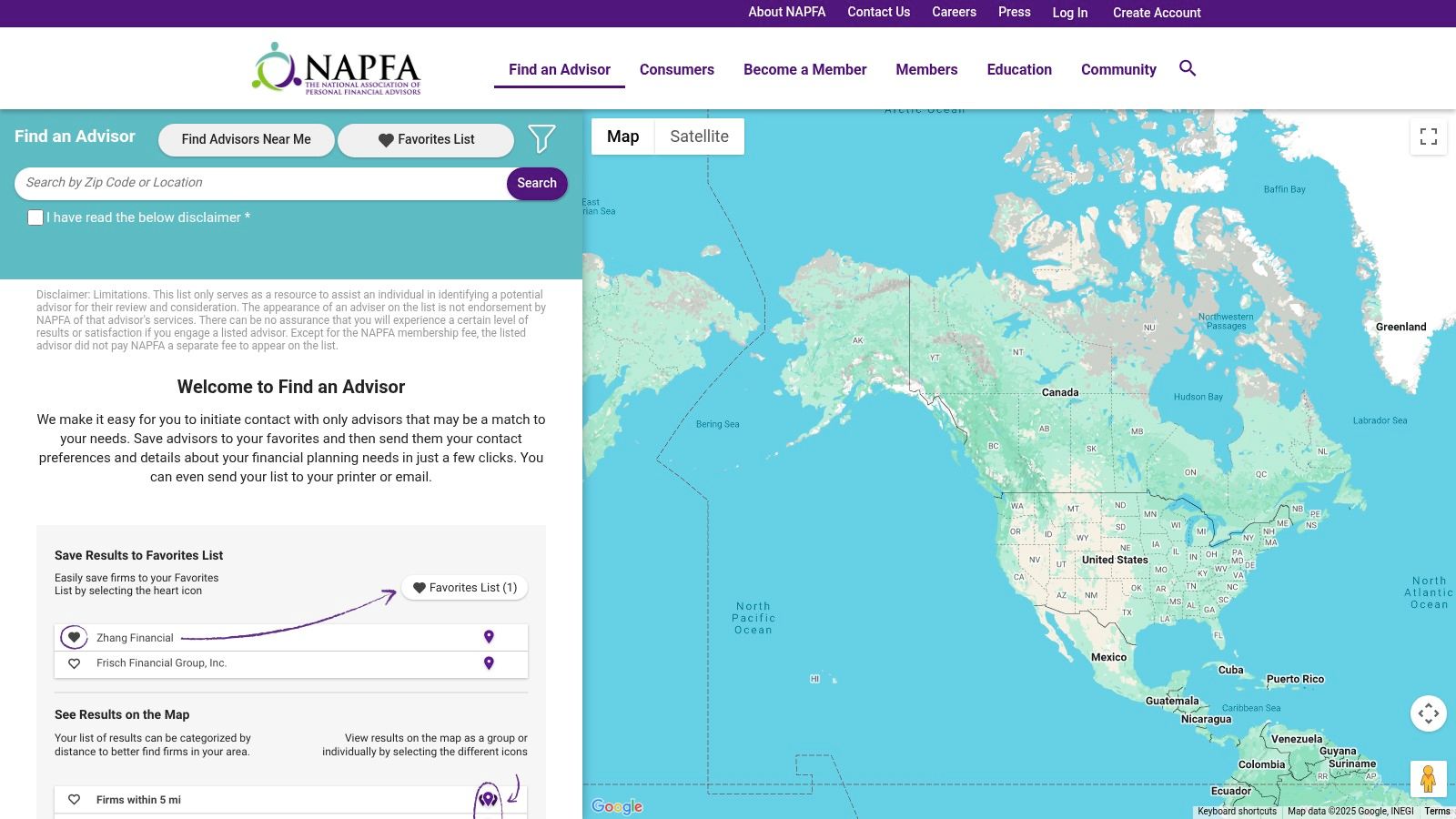This screenshot has height=819, width=1456.
Task: Click the Zhang Financial firm name
Action: tap(135, 638)
